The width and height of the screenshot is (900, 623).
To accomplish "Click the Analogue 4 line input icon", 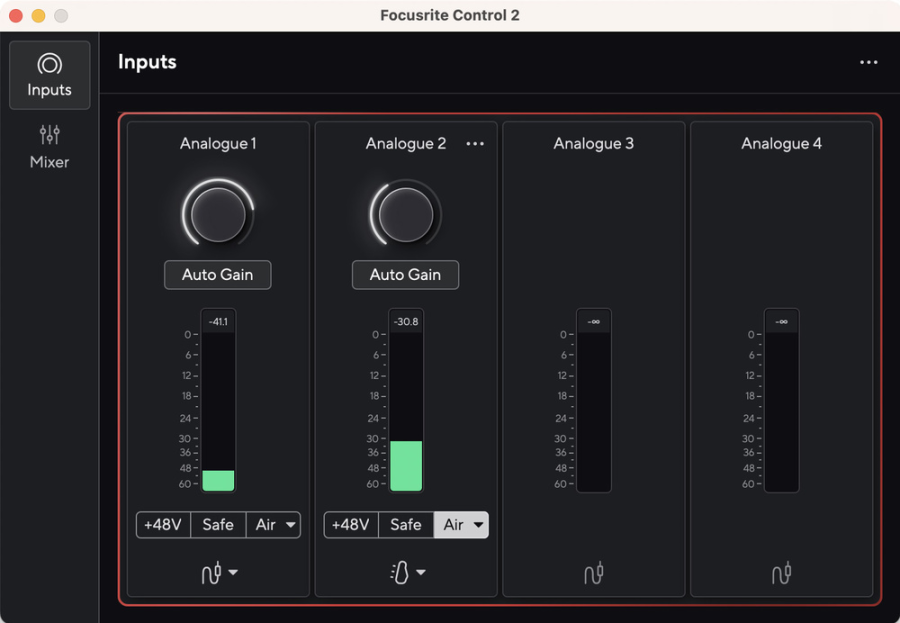I will tap(781, 572).
